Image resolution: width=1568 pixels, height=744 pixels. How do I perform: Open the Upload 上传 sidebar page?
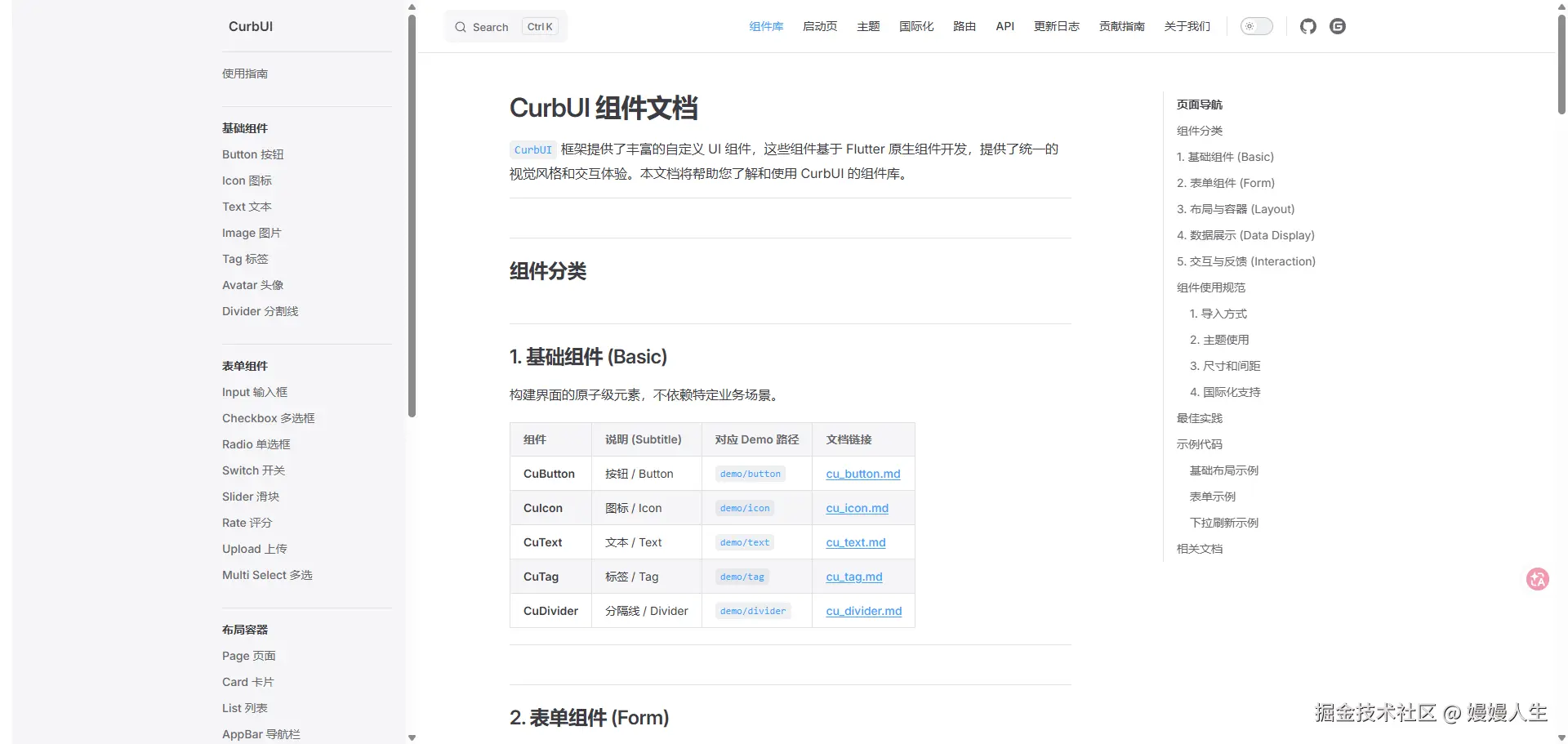[x=255, y=549]
